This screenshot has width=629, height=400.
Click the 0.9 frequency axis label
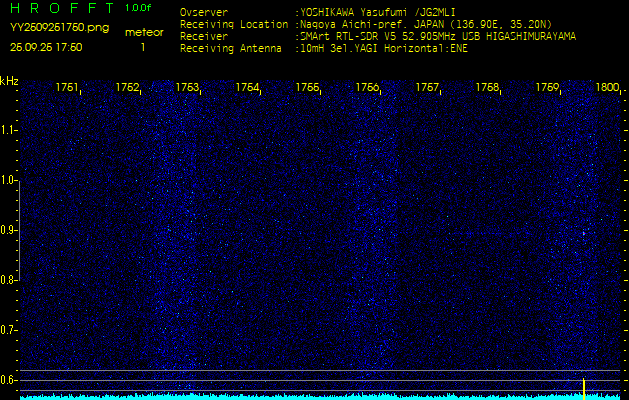click(x=8, y=230)
